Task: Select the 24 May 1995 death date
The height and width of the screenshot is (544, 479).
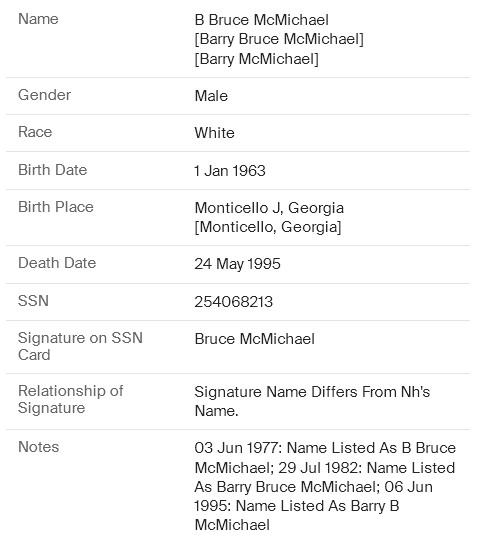Action: 237,264
